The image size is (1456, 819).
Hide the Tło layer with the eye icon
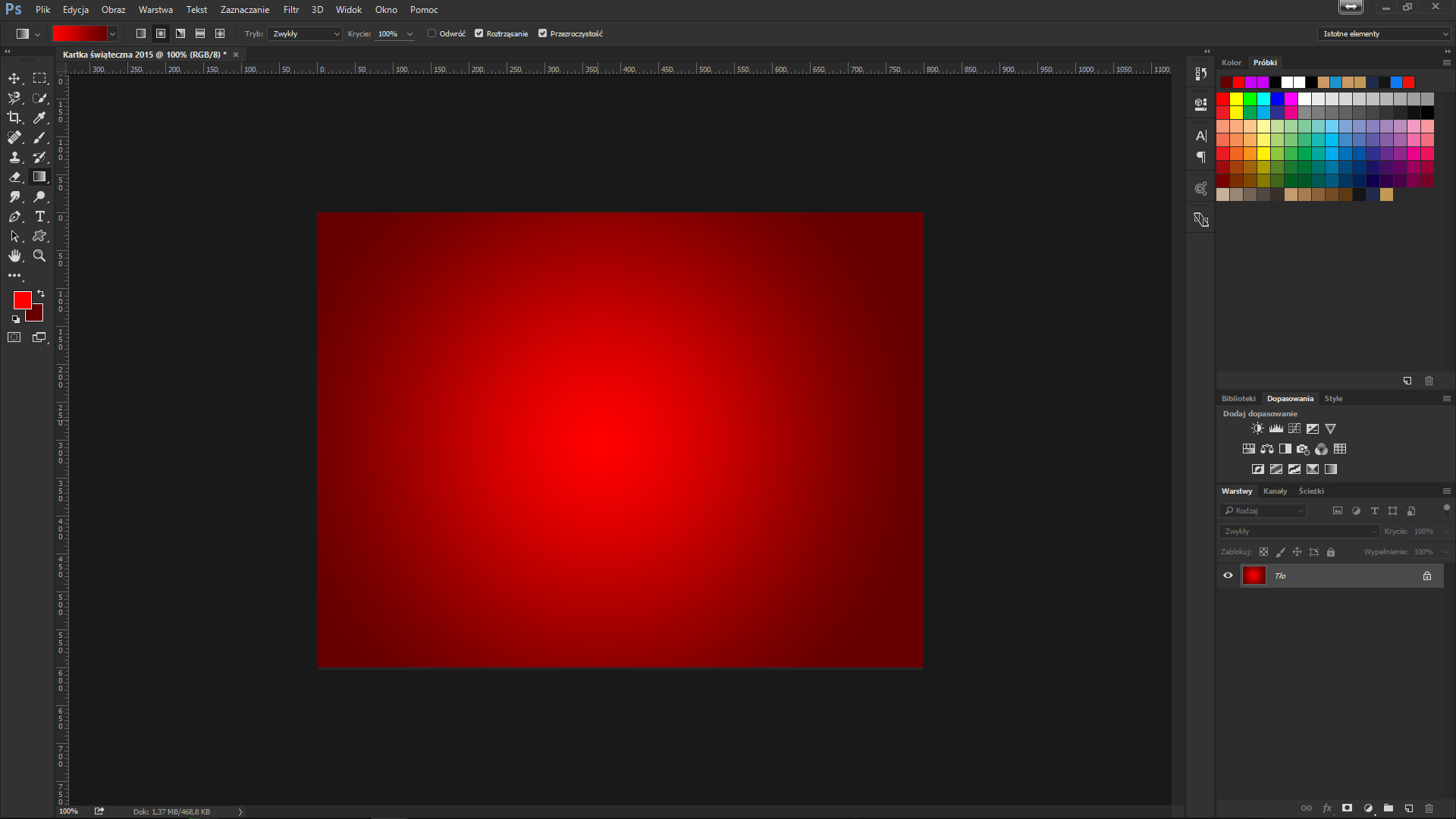click(x=1228, y=576)
